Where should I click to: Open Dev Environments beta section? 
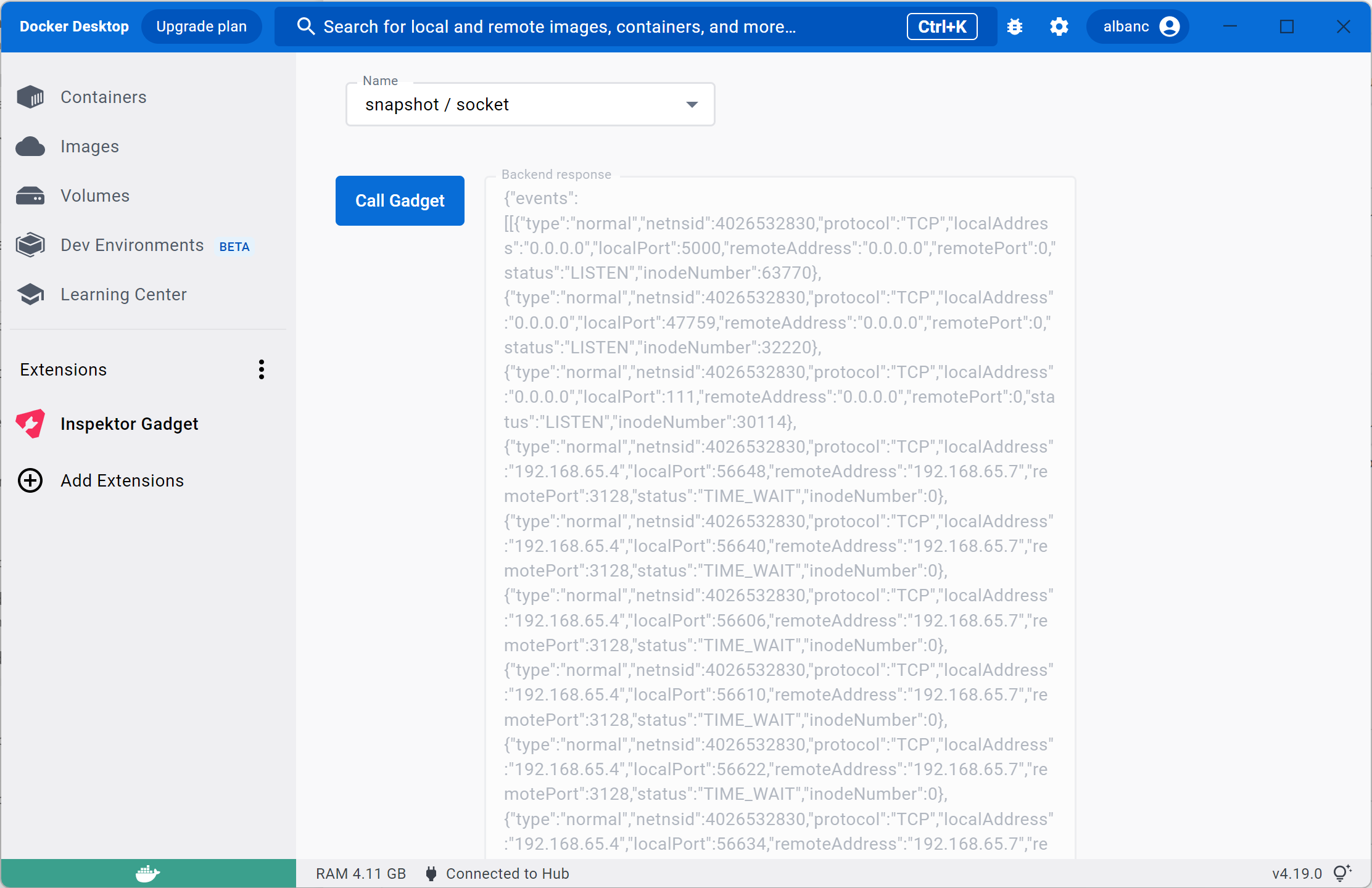tap(131, 245)
